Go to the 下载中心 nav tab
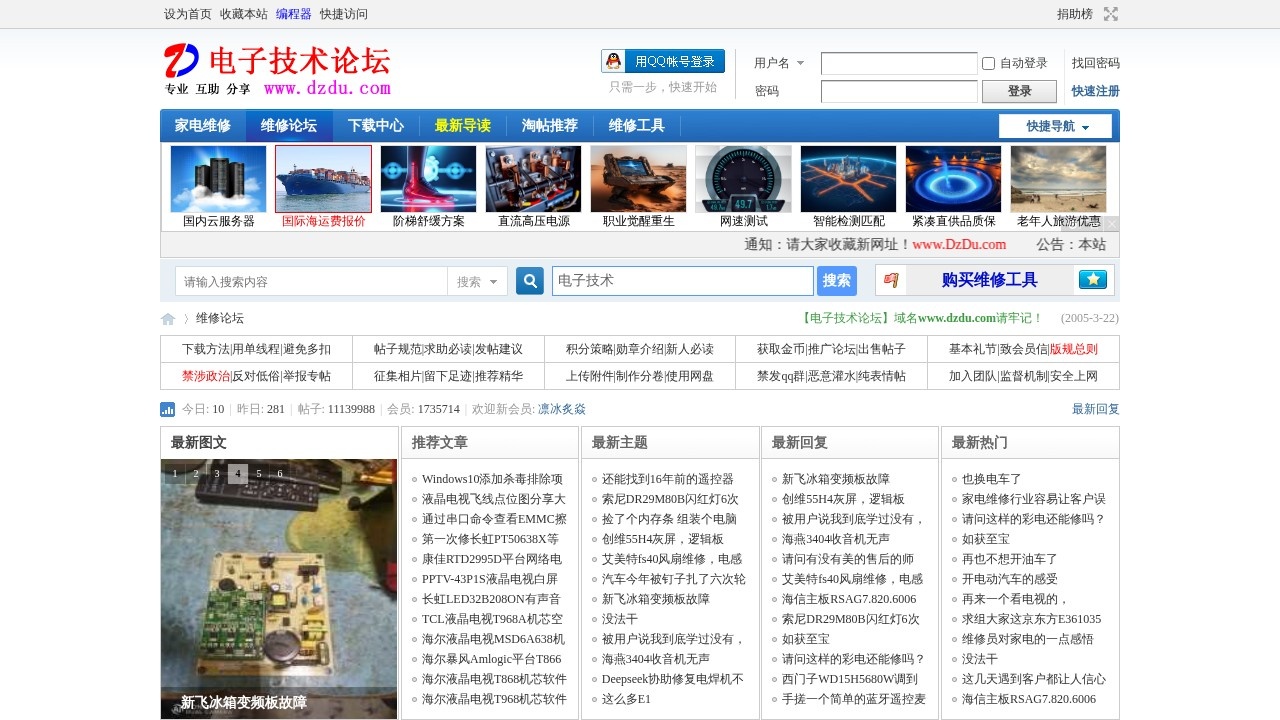 click(x=376, y=125)
